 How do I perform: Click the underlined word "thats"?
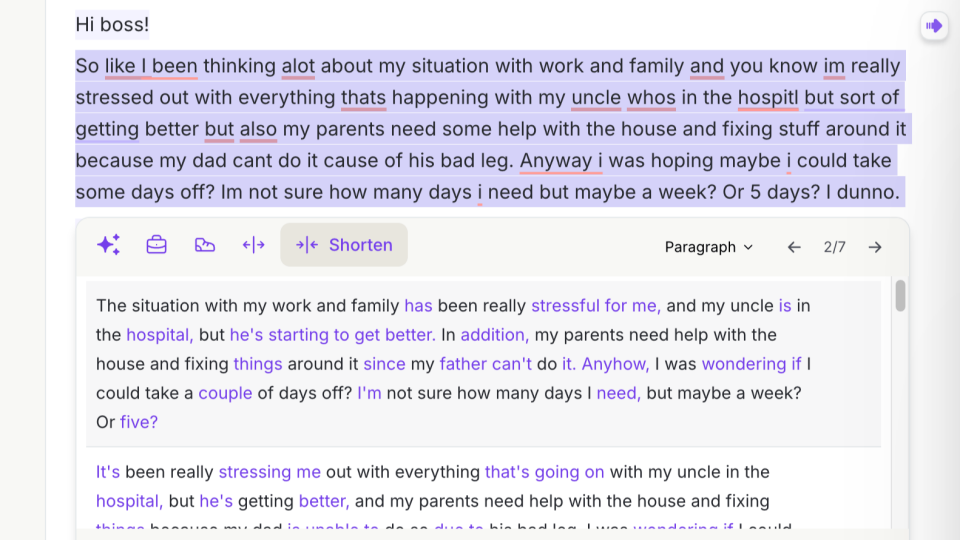(363, 98)
